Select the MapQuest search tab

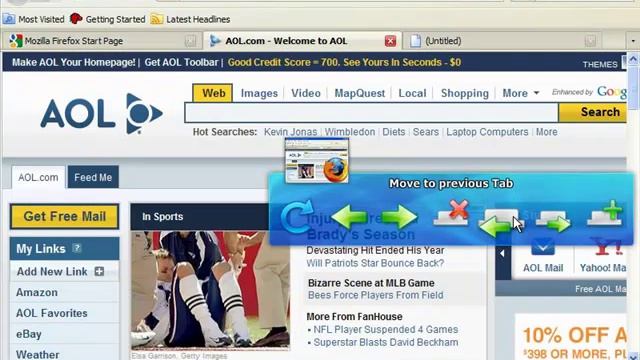(360, 93)
